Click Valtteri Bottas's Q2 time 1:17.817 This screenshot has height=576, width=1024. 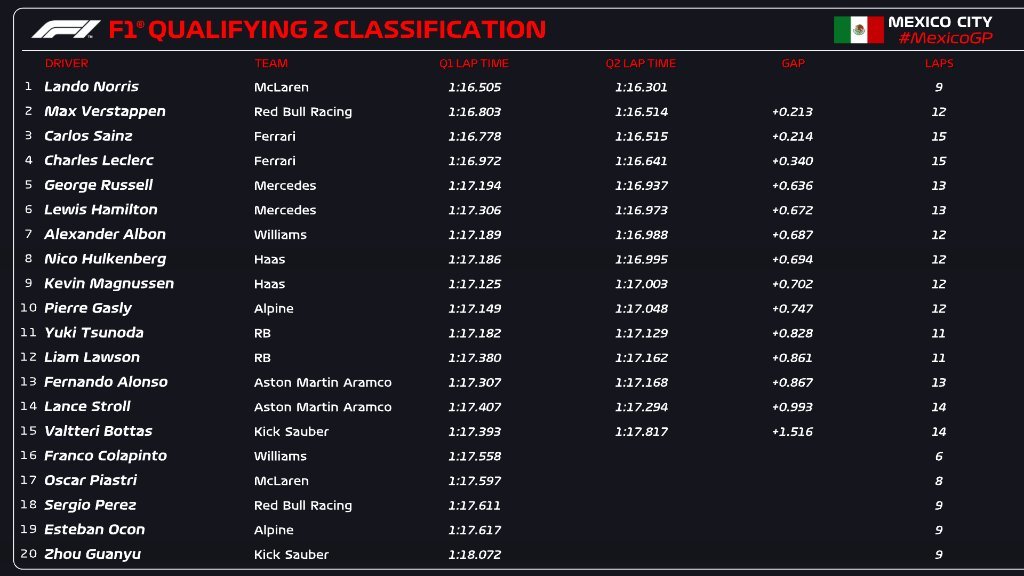641,431
